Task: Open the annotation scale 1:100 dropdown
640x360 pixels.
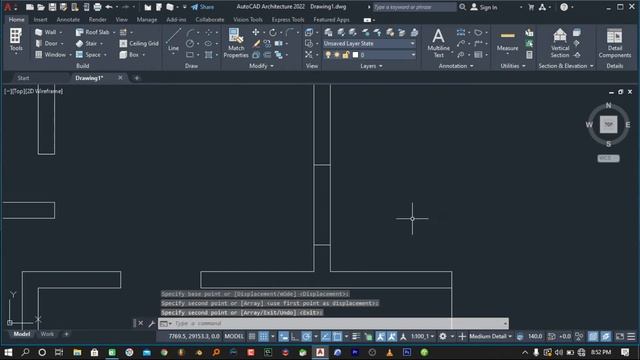Action: tap(422, 336)
